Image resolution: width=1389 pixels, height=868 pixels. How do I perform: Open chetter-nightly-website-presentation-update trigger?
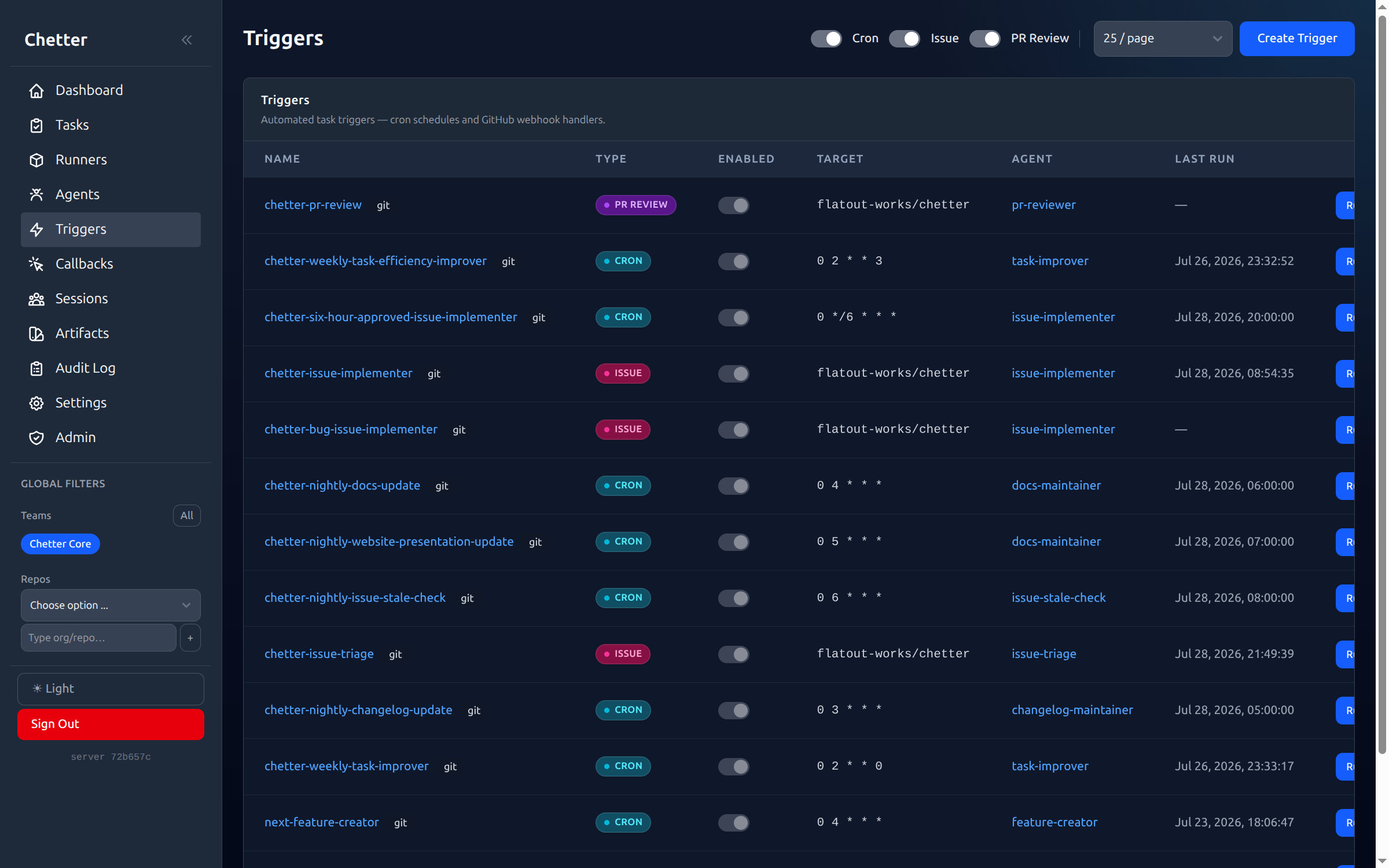389,542
